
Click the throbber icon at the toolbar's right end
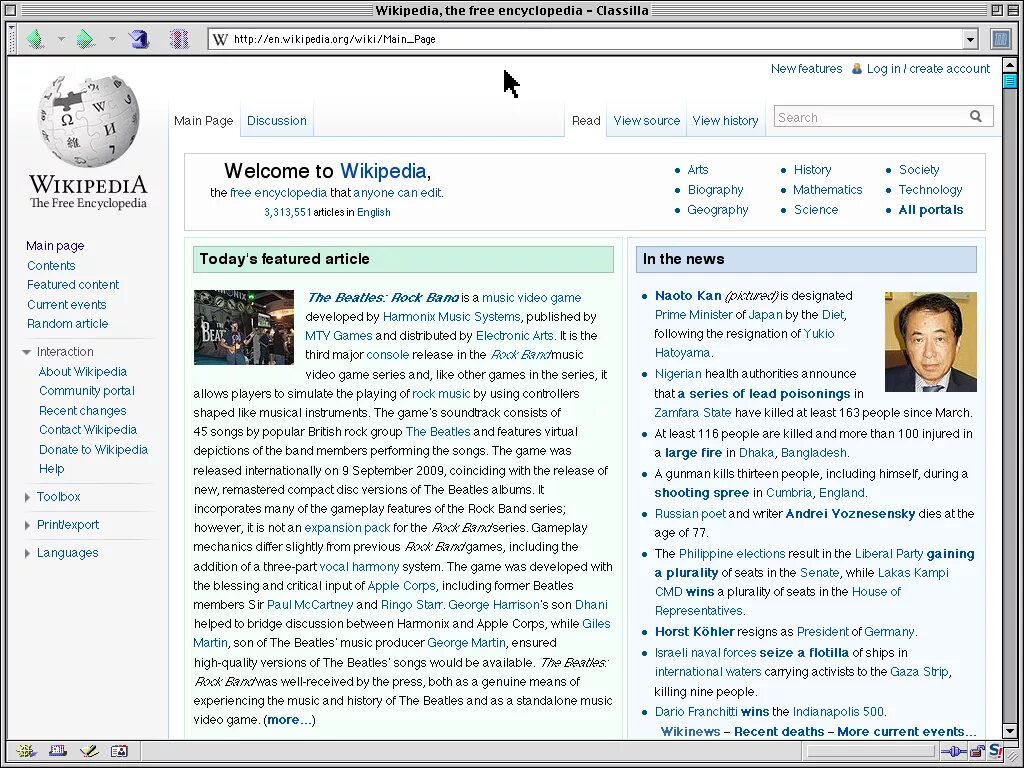[x=1000, y=39]
